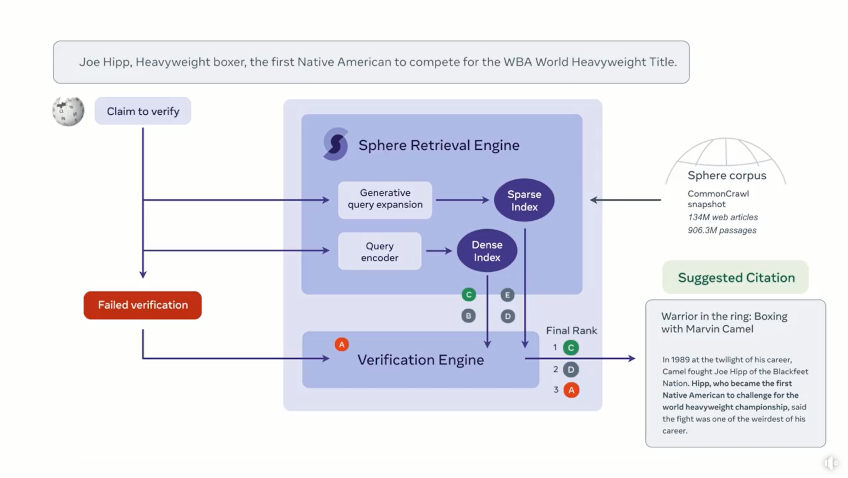Select the Generative query expansion box

click(x=385, y=200)
